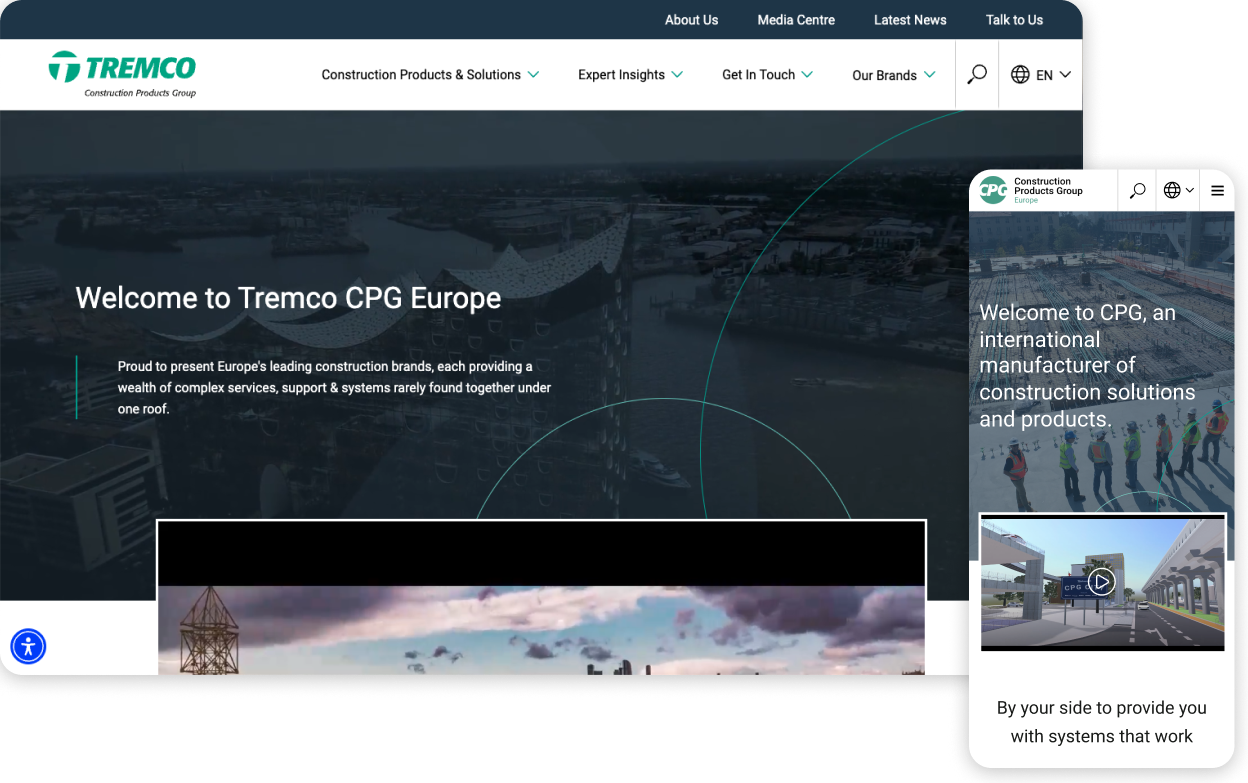Open search in the mobile CPG header
Viewport: 1248px width, 783px height.
(x=1136, y=190)
